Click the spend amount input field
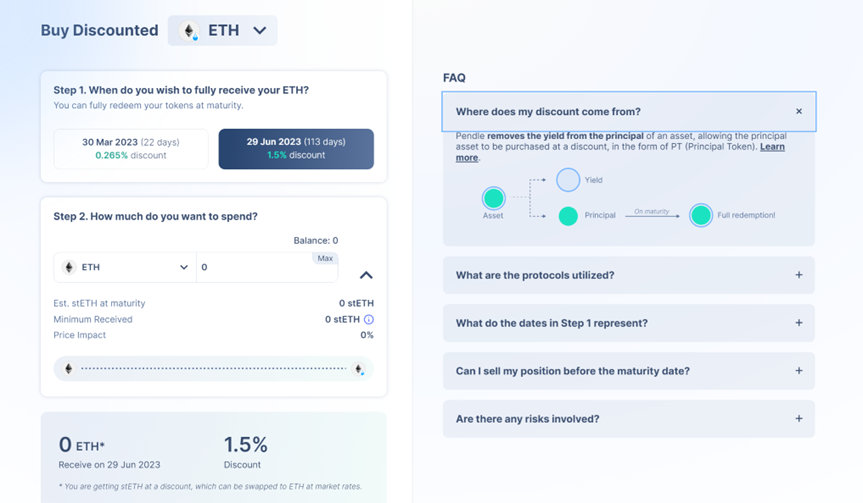Screen dimensions: 863x503 [x=267, y=267]
